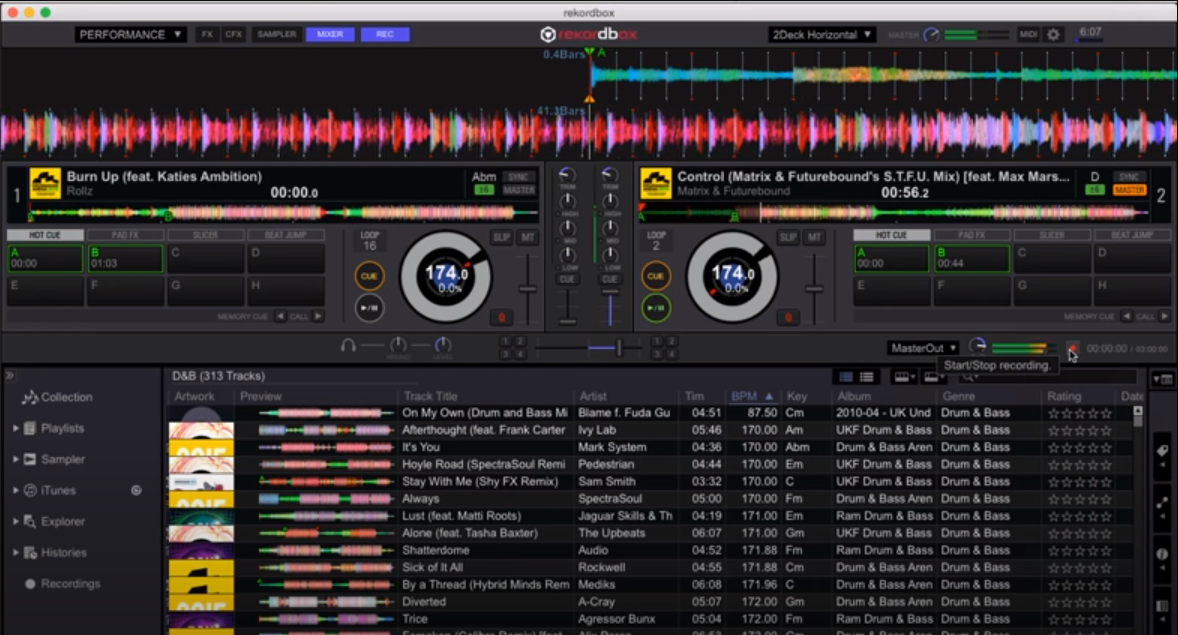Open the MasterOut selector dropdown
Image resolution: width=1178 pixels, height=635 pixels.
[921, 347]
